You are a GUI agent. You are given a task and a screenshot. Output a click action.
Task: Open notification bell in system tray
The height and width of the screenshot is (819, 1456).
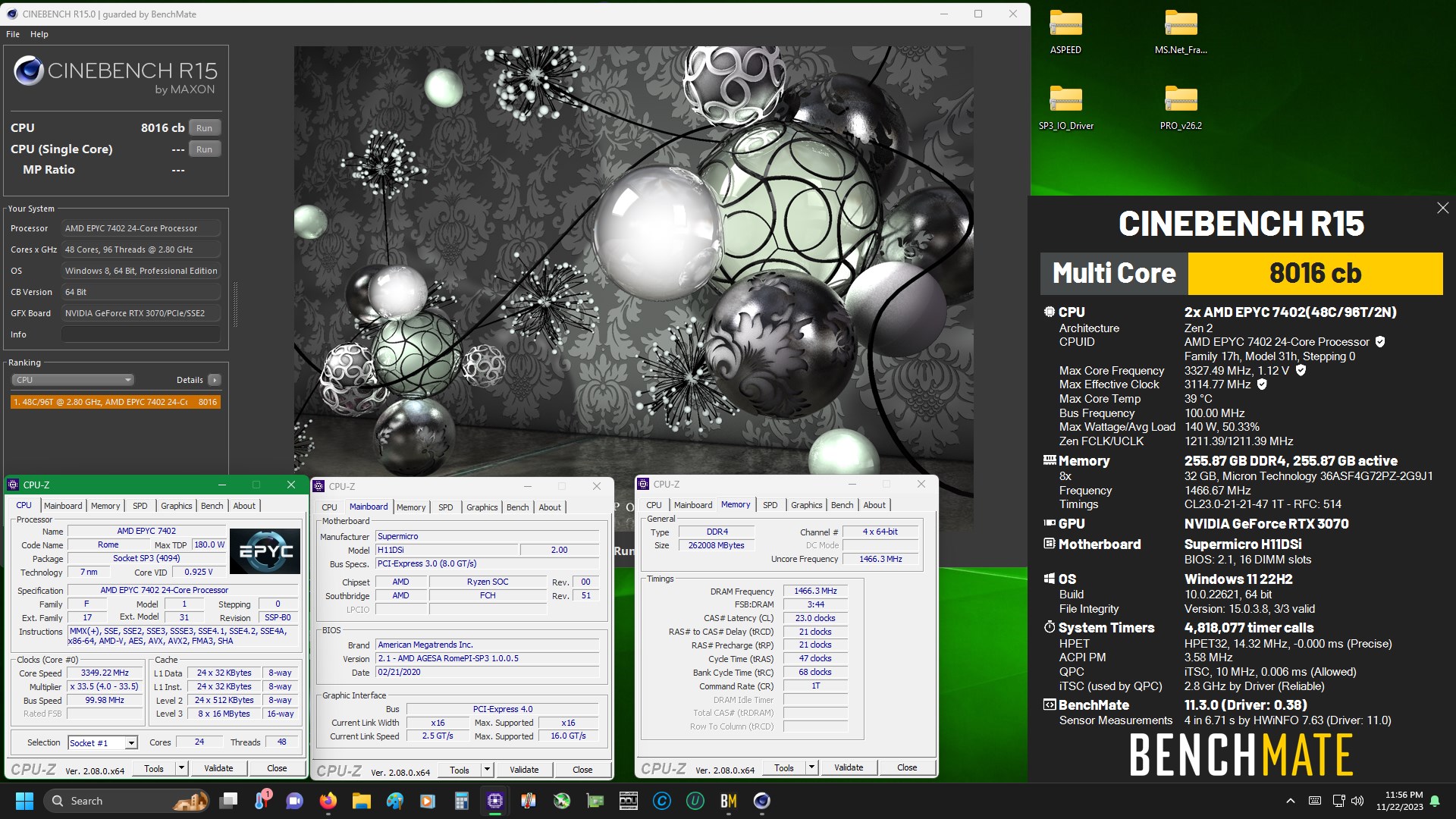tap(1435, 801)
